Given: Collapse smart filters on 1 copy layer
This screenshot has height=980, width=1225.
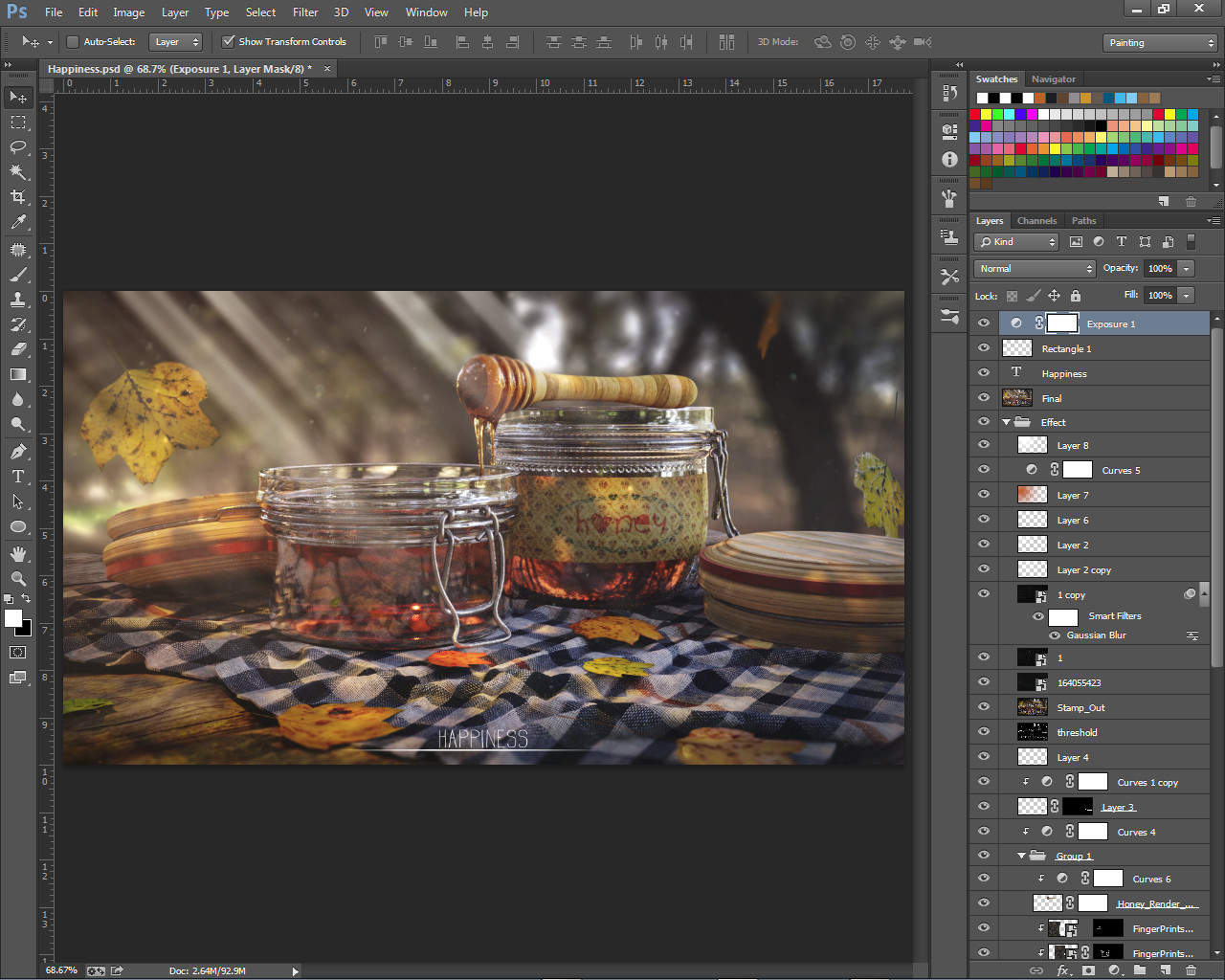Looking at the screenshot, I should click(1203, 593).
